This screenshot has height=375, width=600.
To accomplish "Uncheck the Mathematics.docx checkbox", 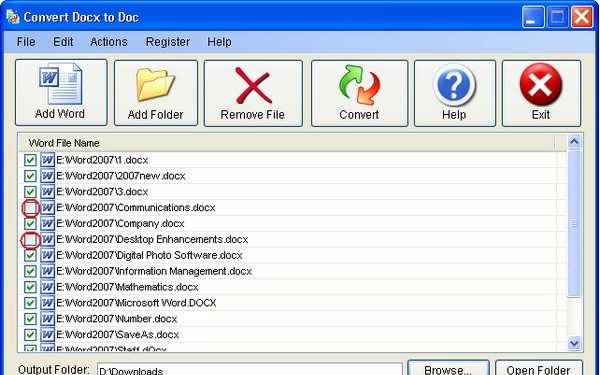I will click(30, 287).
